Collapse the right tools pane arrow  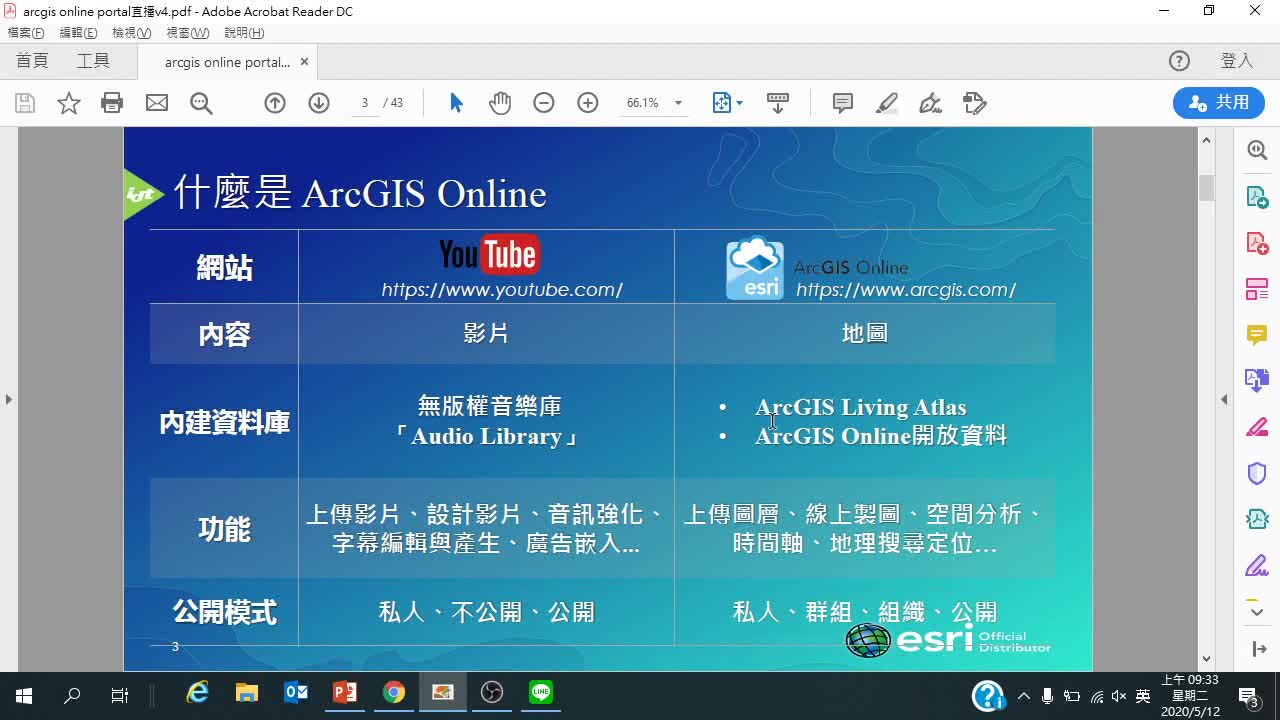[x=1224, y=399]
